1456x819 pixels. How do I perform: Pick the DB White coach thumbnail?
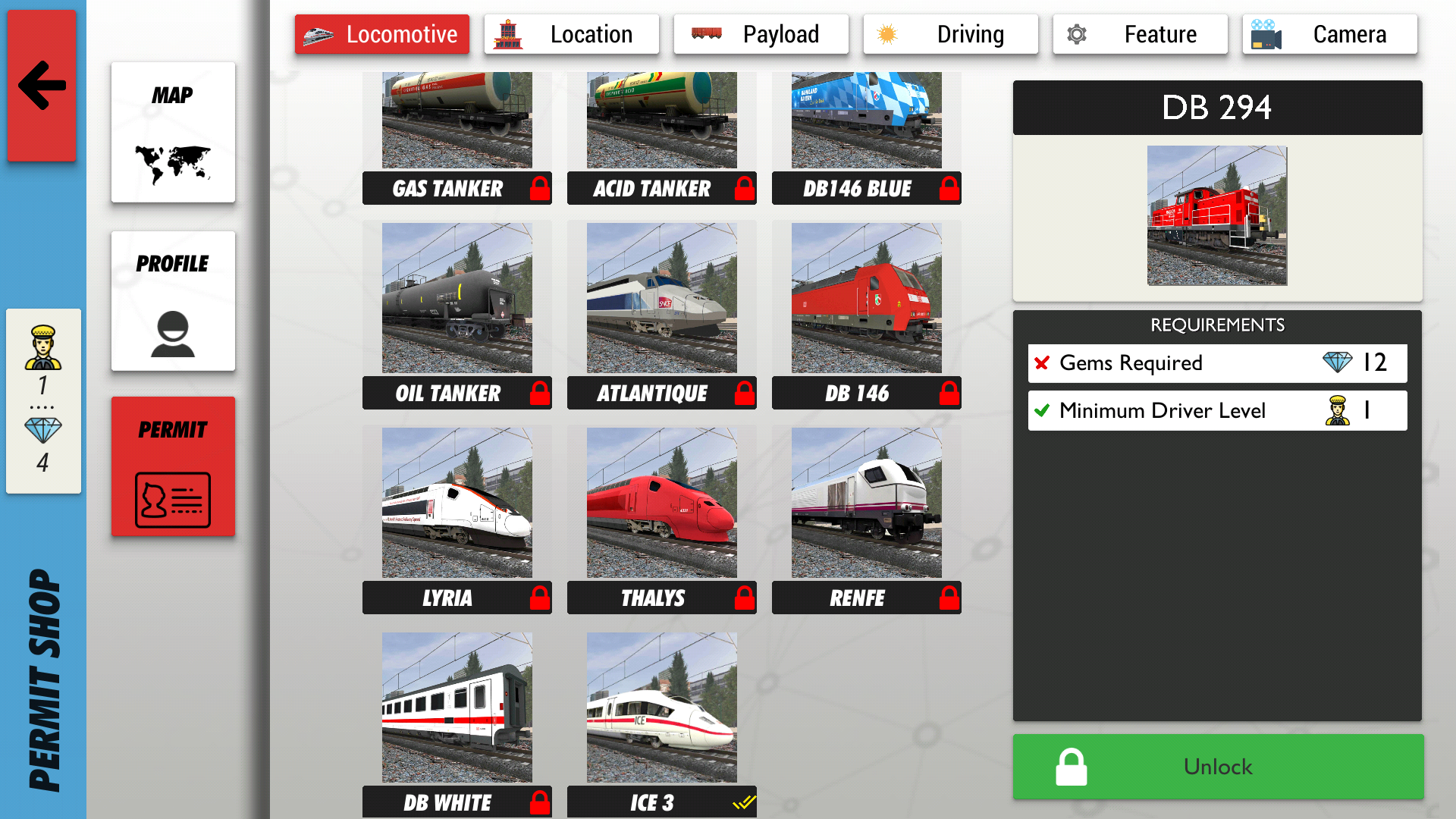(457, 708)
